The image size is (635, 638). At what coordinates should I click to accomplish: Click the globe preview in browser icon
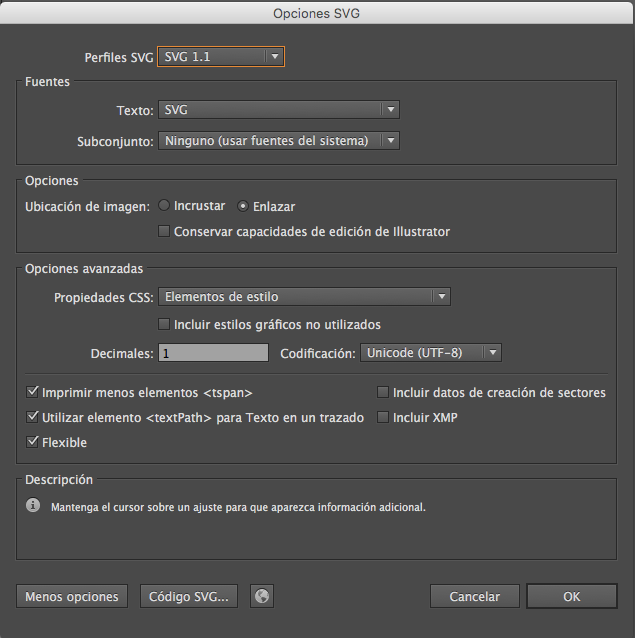(262, 596)
